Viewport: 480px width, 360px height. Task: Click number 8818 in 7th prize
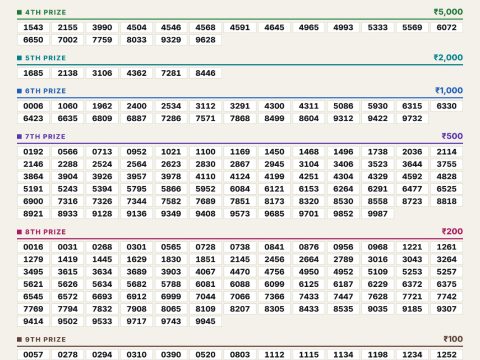click(447, 201)
